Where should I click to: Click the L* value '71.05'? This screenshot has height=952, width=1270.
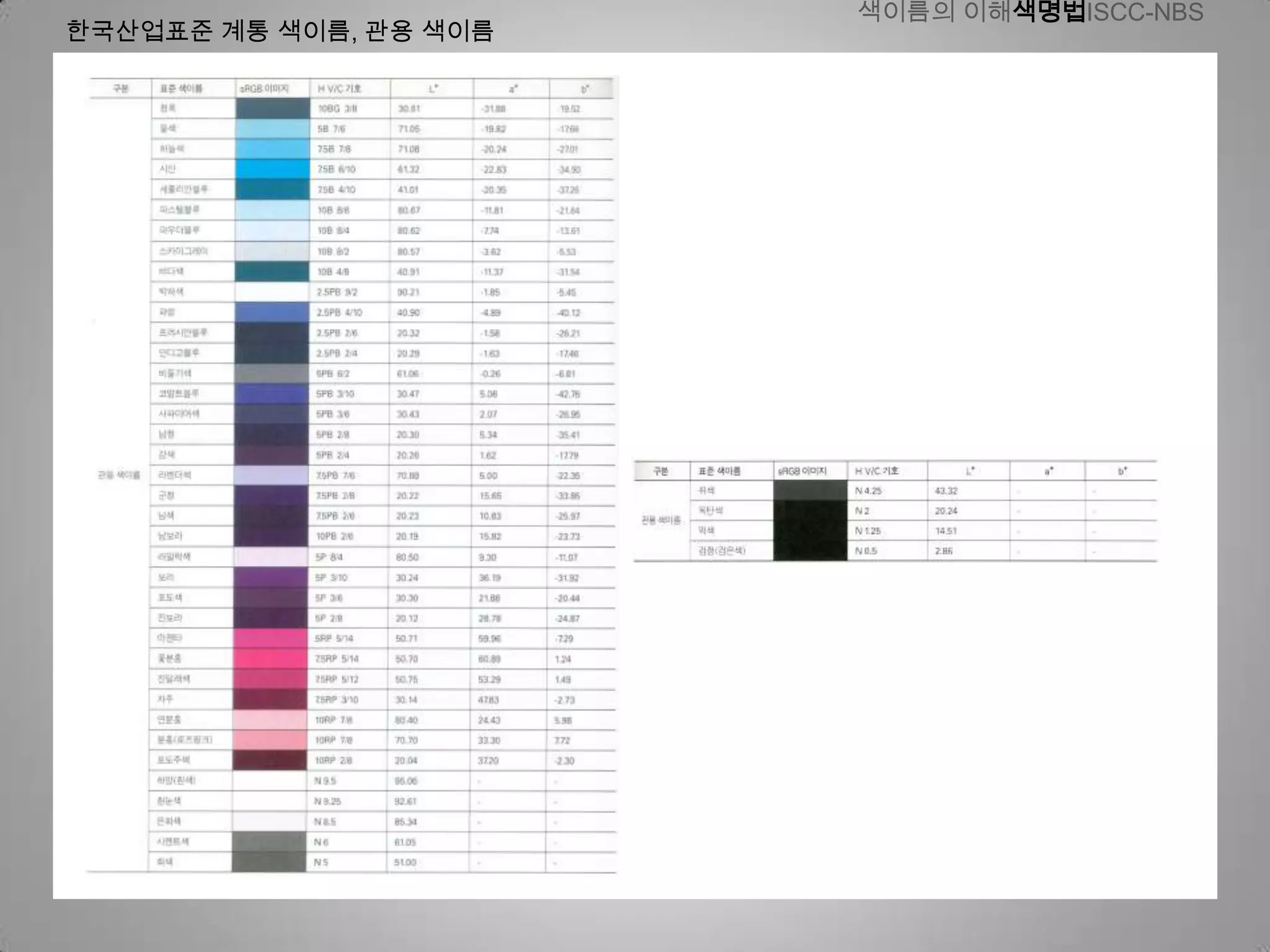(x=409, y=129)
